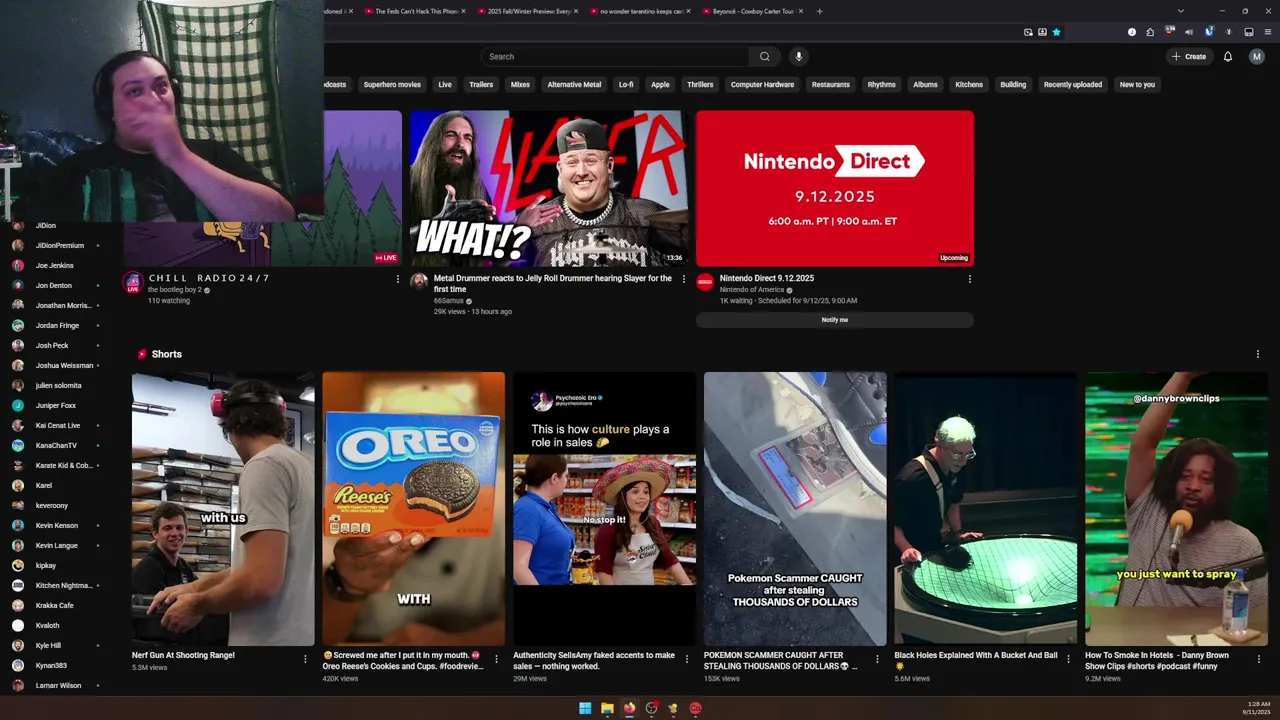This screenshot has width=1280, height=720.
Task: Open the Nintendo Direct red thumbnail
Action: [x=834, y=188]
